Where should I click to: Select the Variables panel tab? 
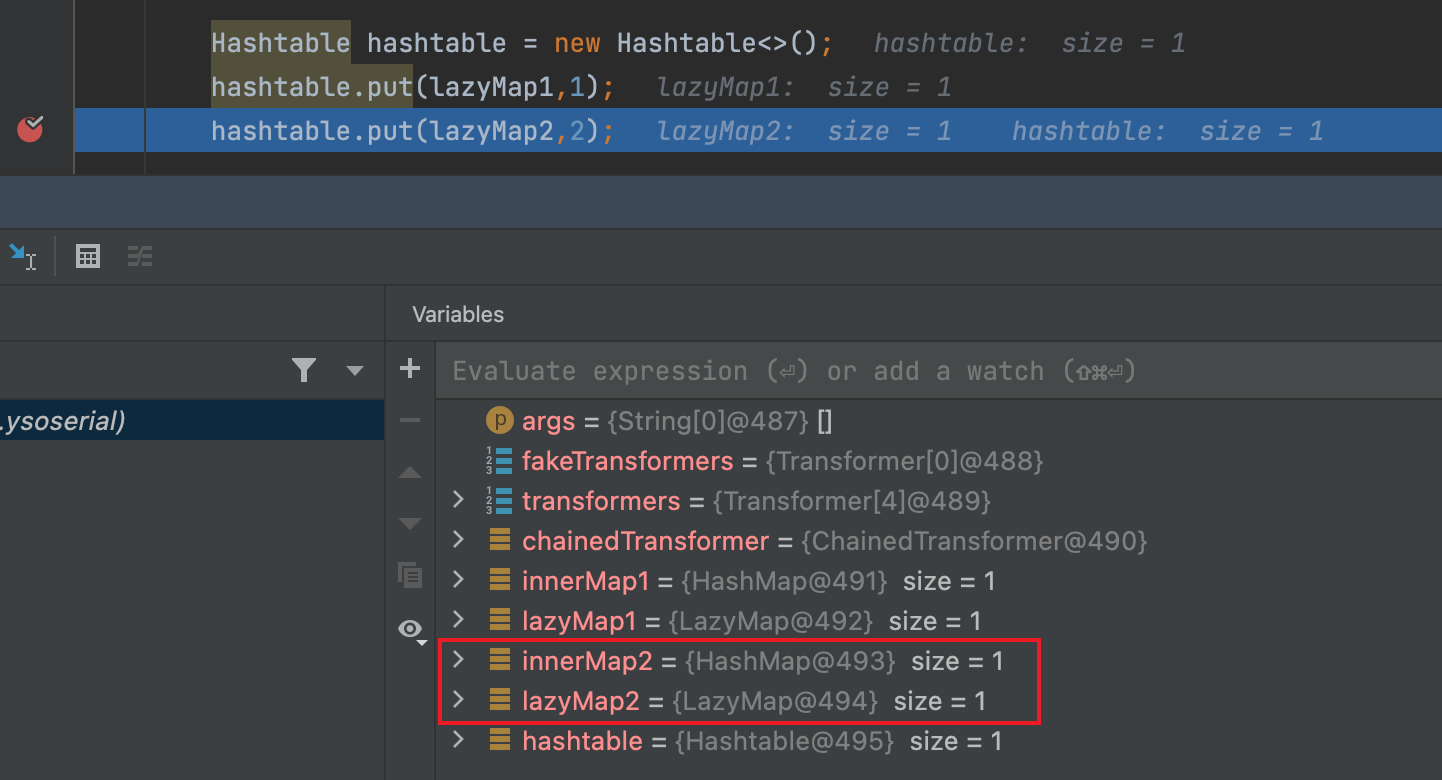click(x=458, y=314)
